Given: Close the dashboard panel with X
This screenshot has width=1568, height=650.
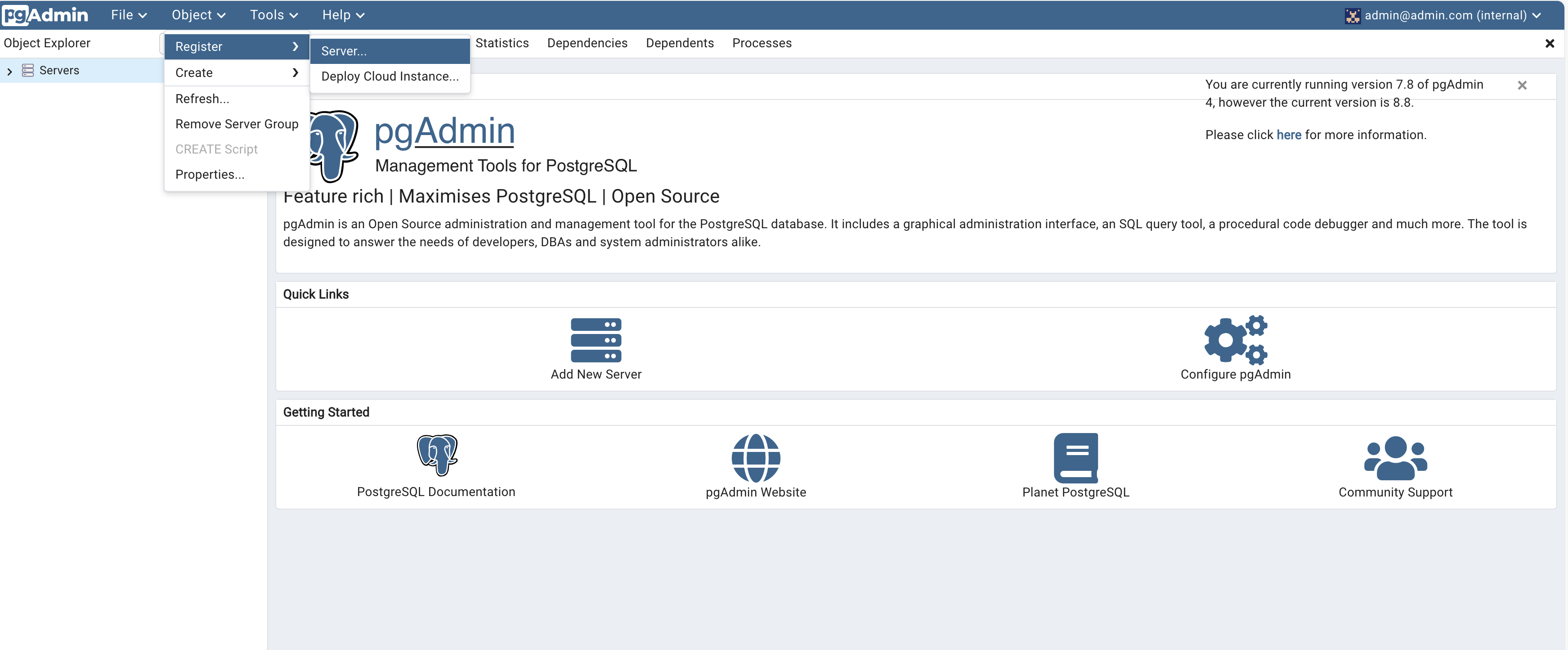Looking at the screenshot, I should 1549,43.
